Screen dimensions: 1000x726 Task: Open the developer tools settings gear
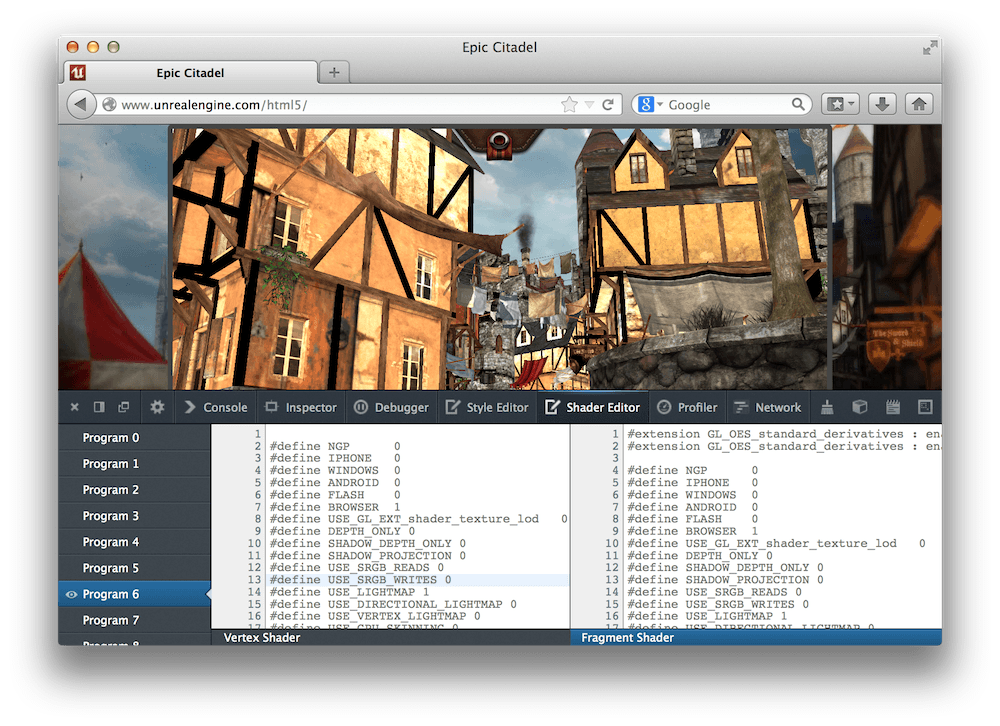[x=157, y=407]
